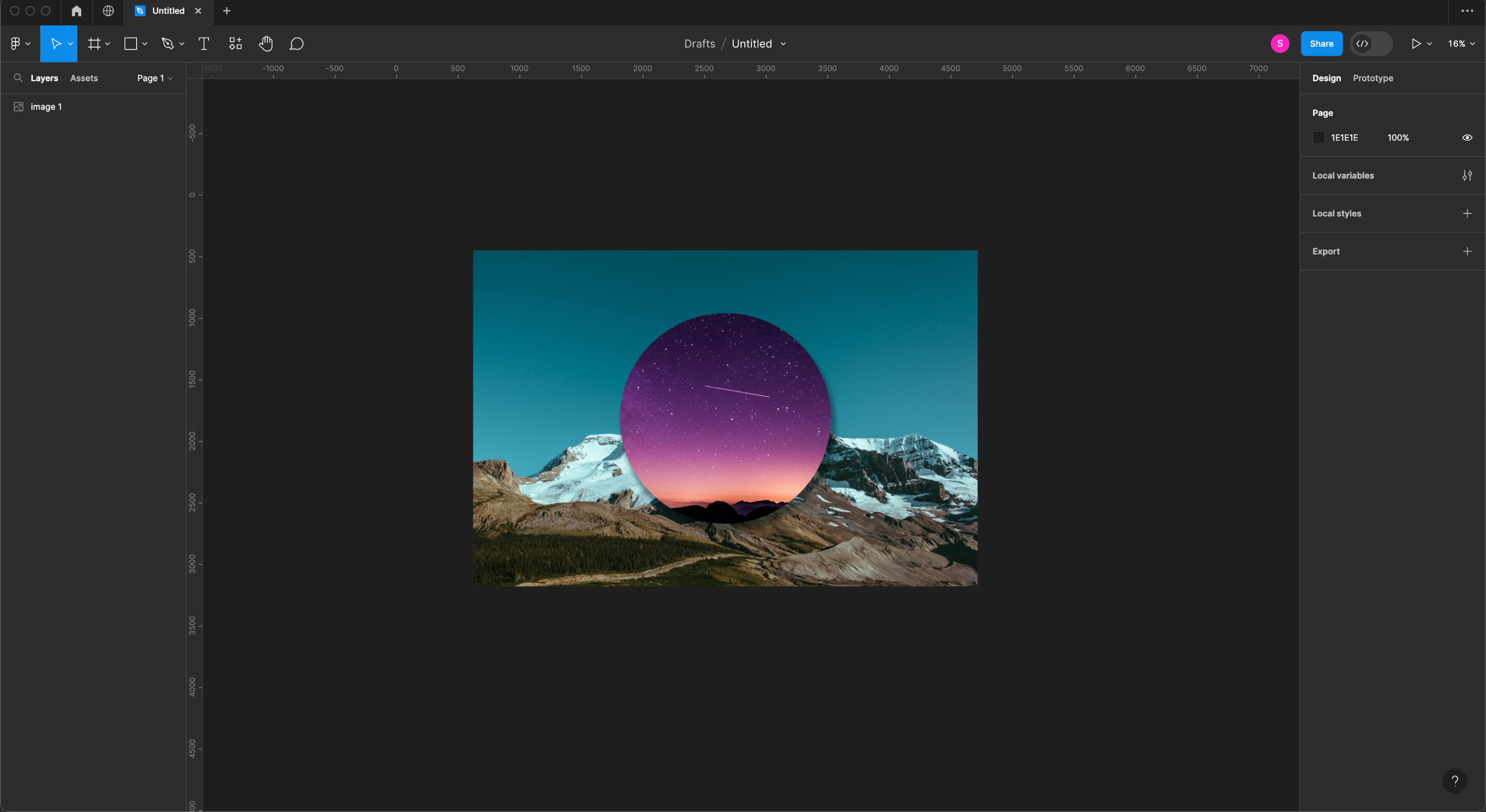Select the Text tool
Screen dimensions: 1486x812
pyautogui.click(x=204, y=44)
